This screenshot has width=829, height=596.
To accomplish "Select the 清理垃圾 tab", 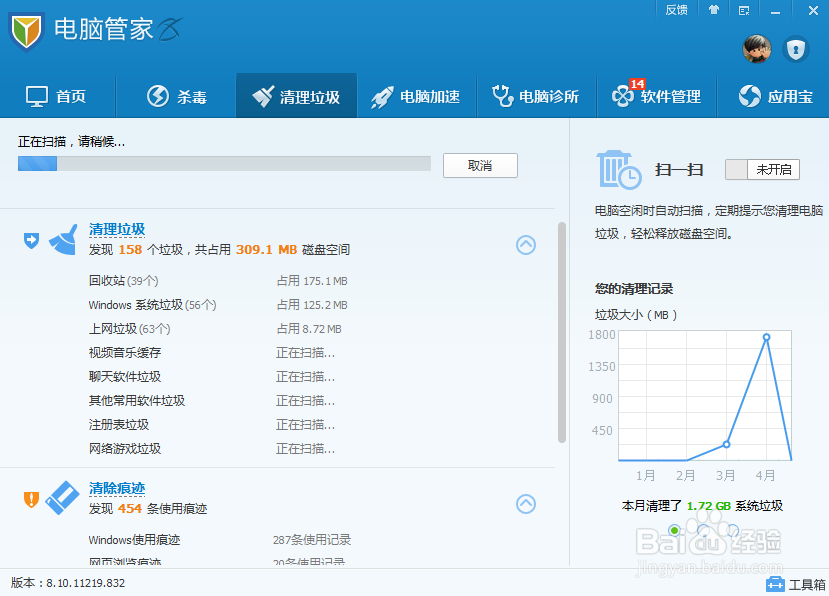I will [296, 96].
